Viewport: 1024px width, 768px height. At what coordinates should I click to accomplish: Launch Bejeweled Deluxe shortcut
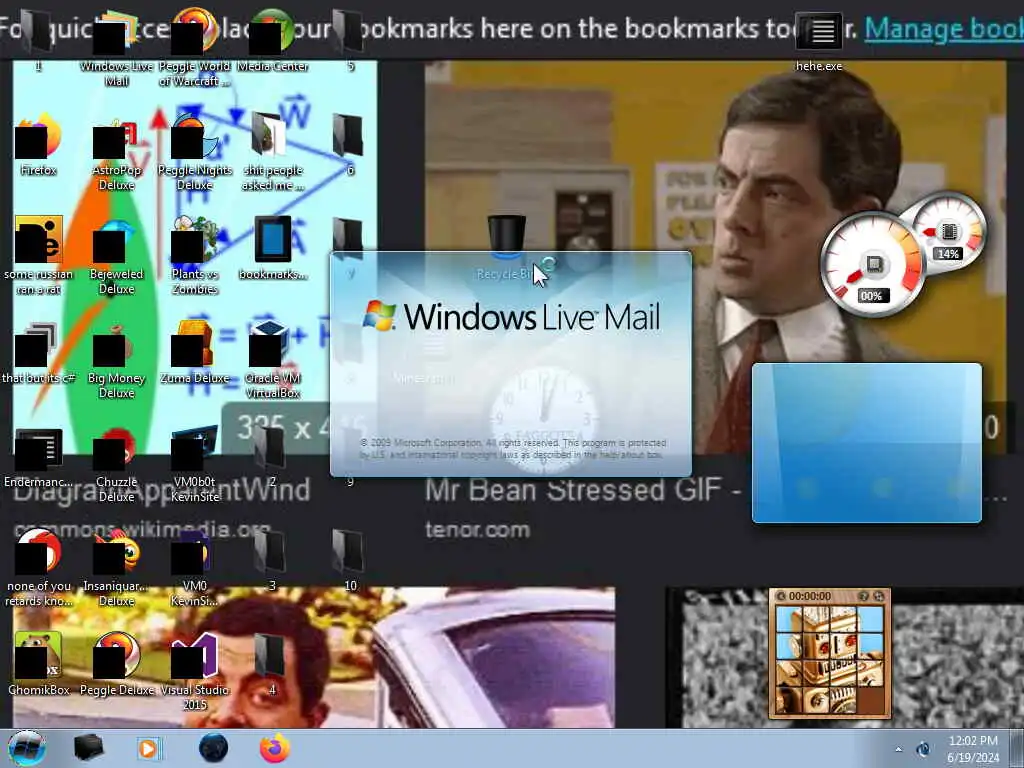116,256
